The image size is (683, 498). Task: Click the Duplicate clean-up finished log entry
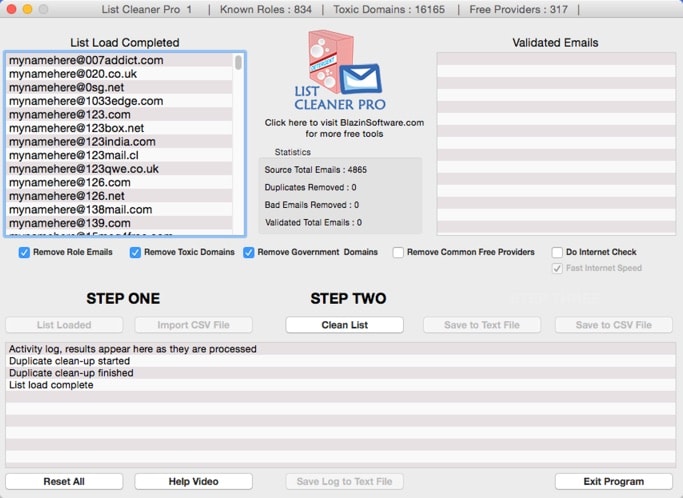[x=340, y=373]
